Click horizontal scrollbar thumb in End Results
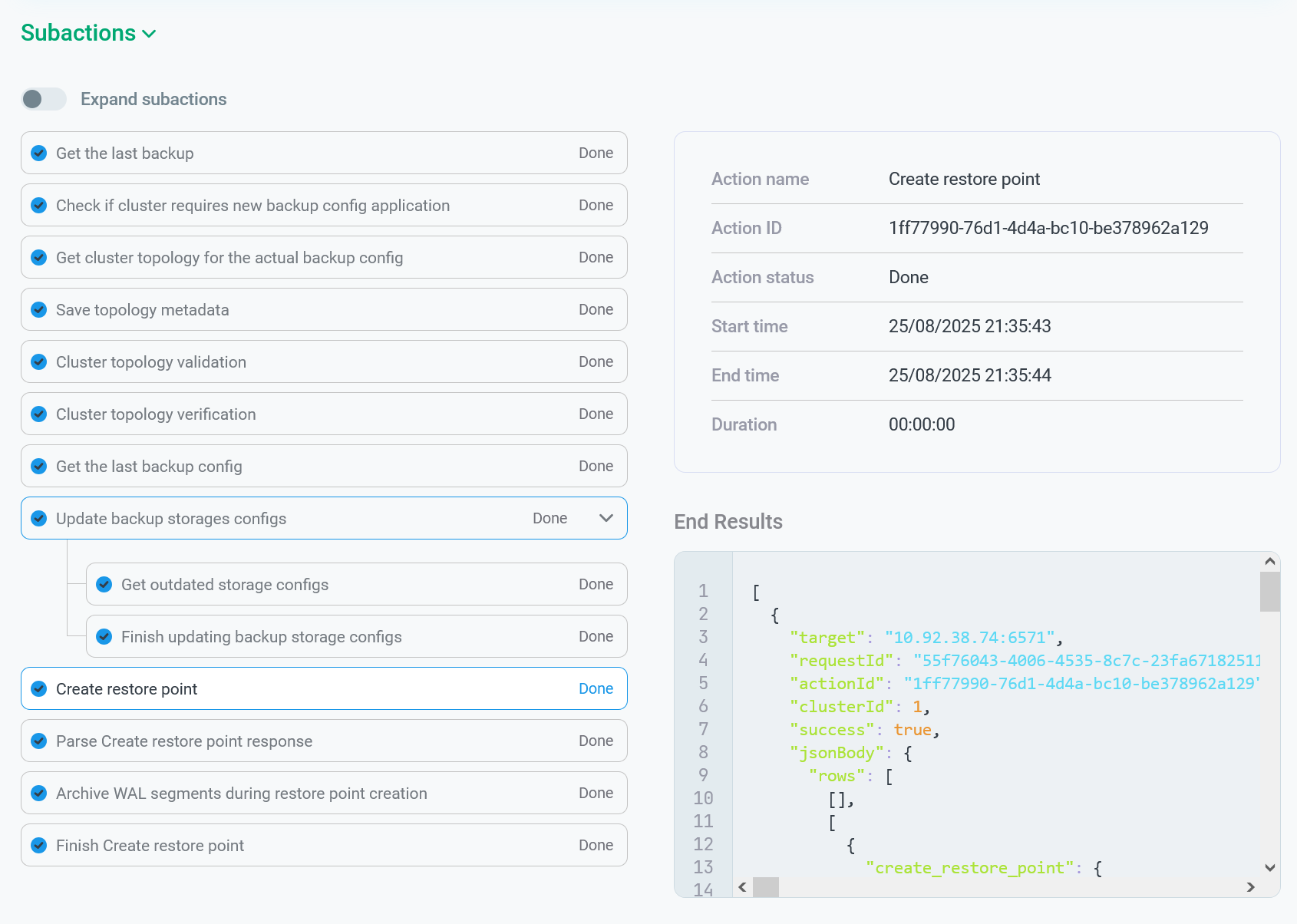 pos(765,887)
